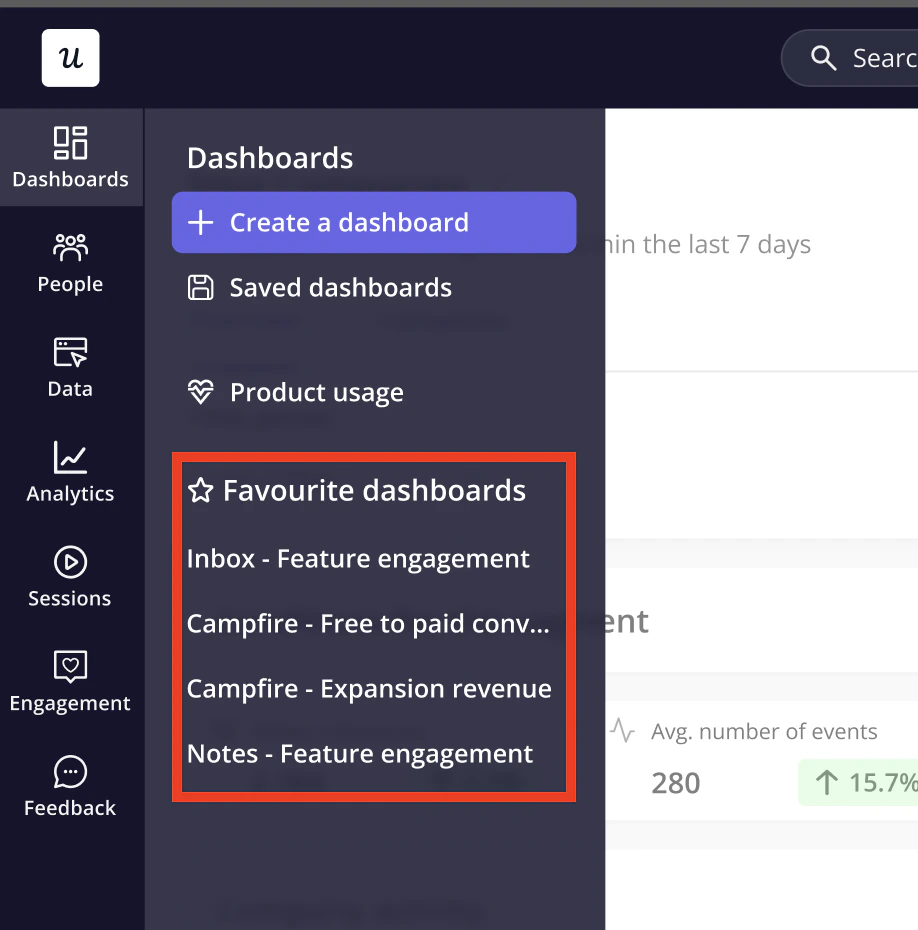
Task: Click the Product usage heart icon
Action: [x=200, y=392]
